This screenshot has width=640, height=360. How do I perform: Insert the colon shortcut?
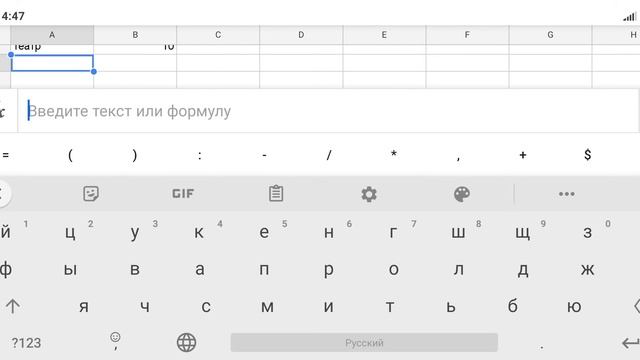click(x=200, y=155)
